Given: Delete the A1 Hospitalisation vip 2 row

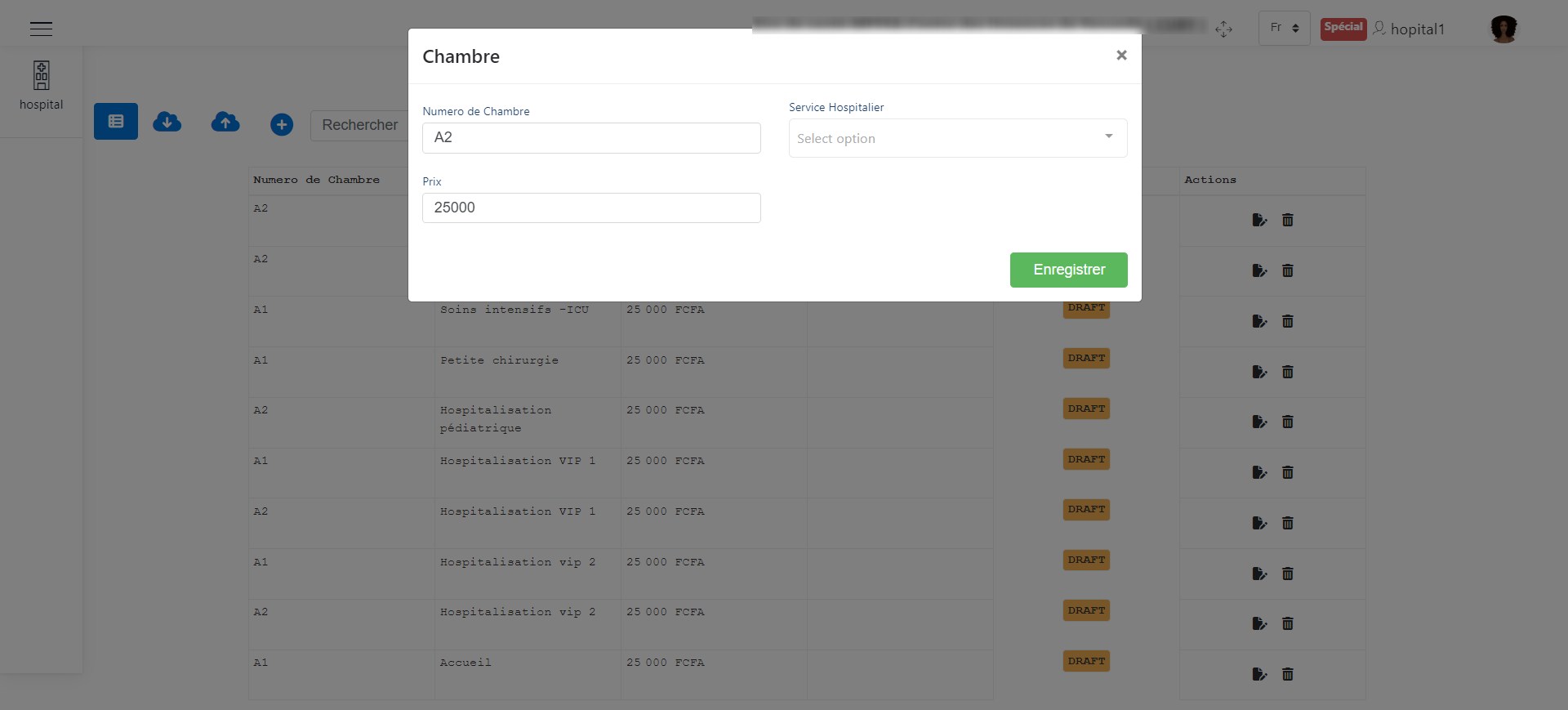Looking at the screenshot, I should pos(1288,574).
